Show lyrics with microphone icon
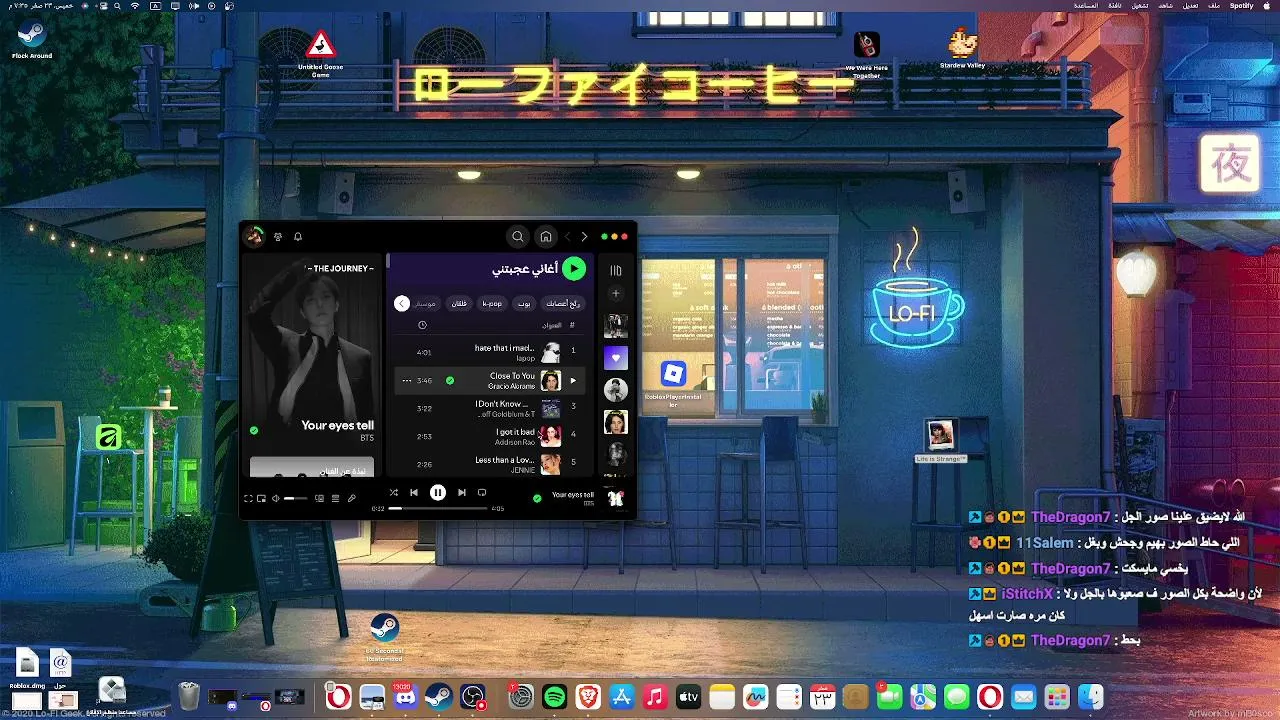The height and width of the screenshot is (720, 1280). pos(352,498)
